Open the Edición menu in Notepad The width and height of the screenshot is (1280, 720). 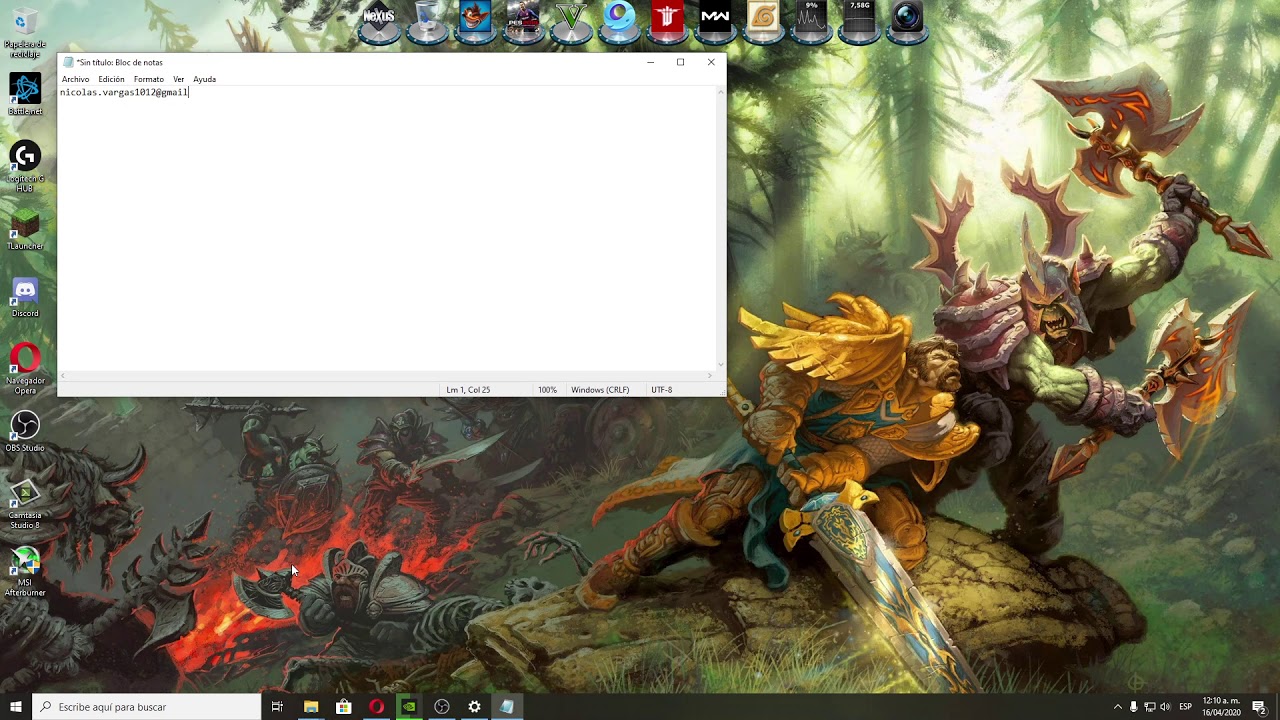[111, 79]
